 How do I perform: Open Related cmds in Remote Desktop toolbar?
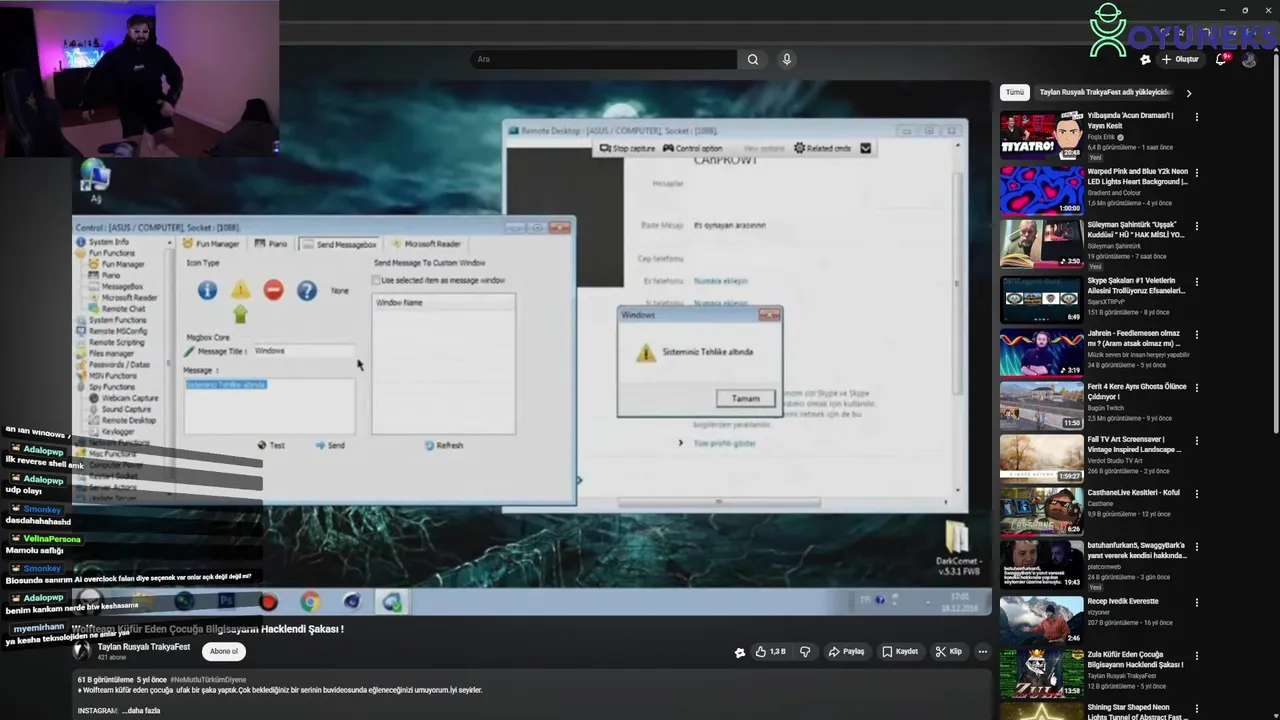click(822, 148)
